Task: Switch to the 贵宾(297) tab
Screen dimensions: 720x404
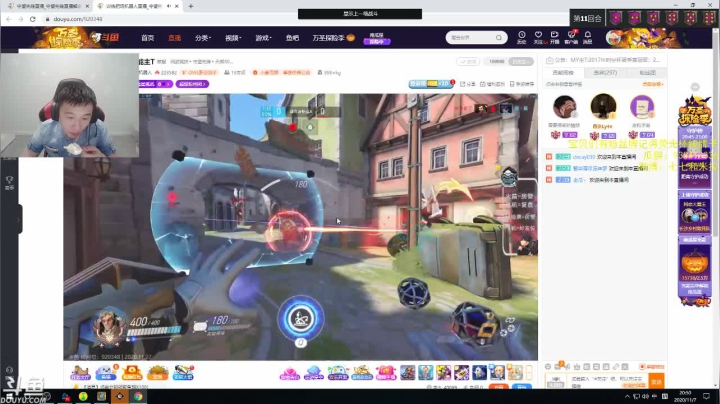Action: coord(605,73)
